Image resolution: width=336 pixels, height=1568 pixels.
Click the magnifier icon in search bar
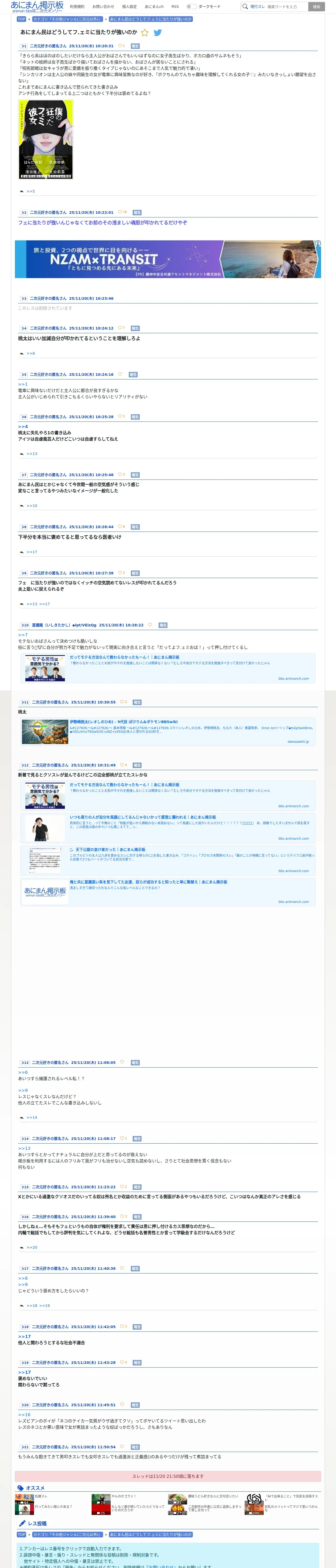[245, 7]
